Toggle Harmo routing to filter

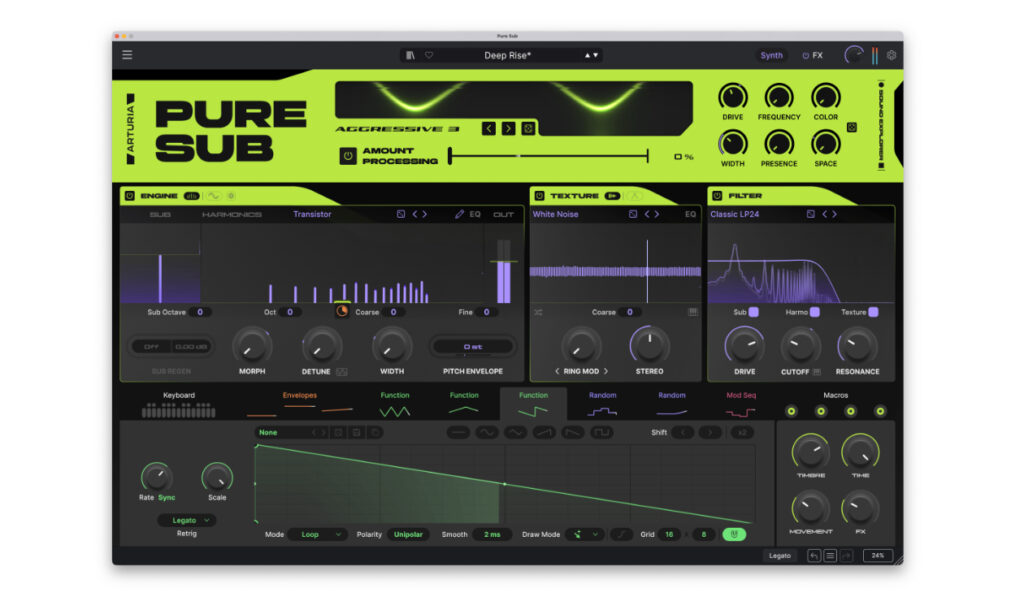815,312
